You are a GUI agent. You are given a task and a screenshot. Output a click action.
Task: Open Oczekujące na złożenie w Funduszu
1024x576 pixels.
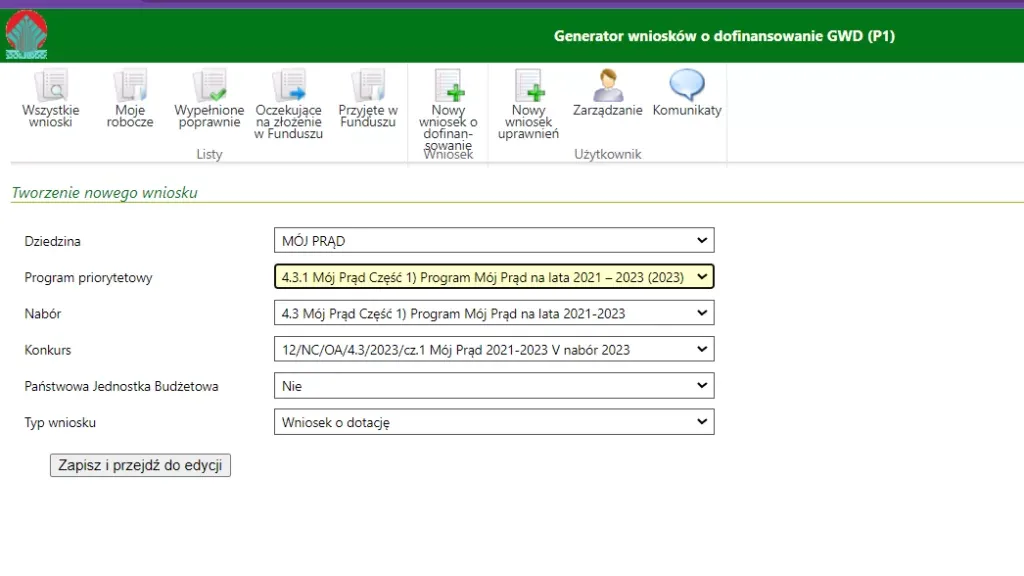pyautogui.click(x=288, y=104)
